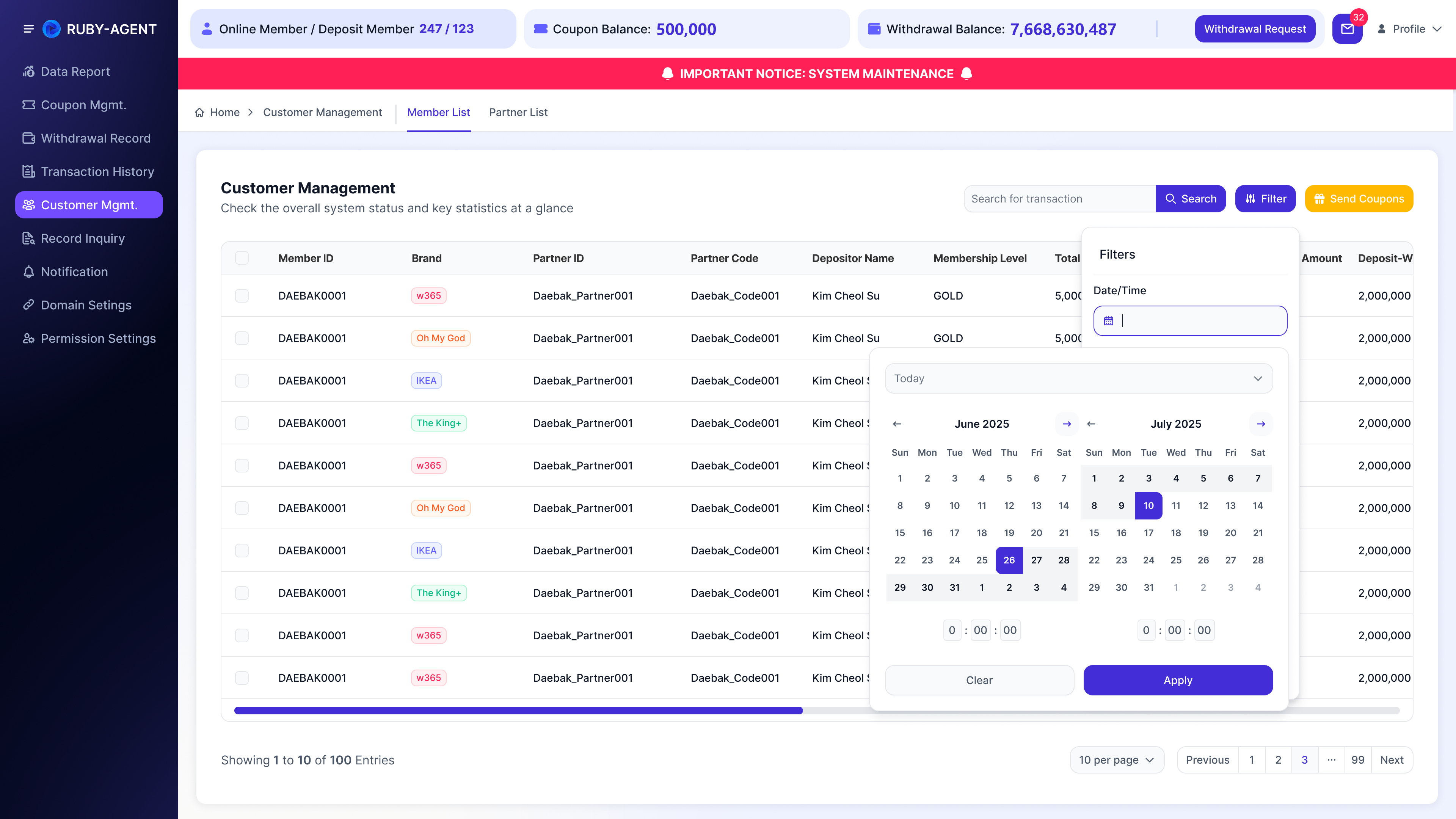Select July 10 in the calendar
Image resolution: width=1456 pixels, height=819 pixels.
[1148, 505]
